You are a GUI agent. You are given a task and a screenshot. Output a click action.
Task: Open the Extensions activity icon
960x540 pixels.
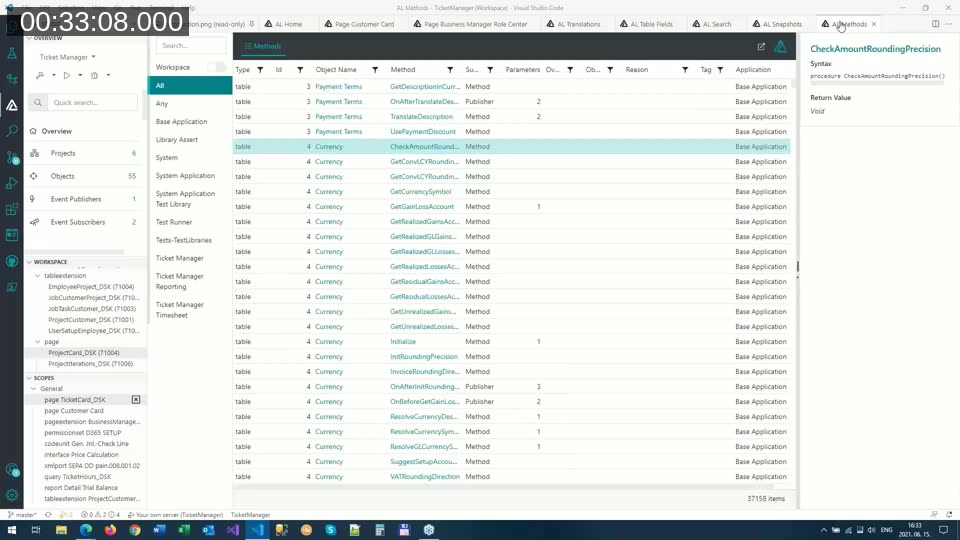coord(12,209)
